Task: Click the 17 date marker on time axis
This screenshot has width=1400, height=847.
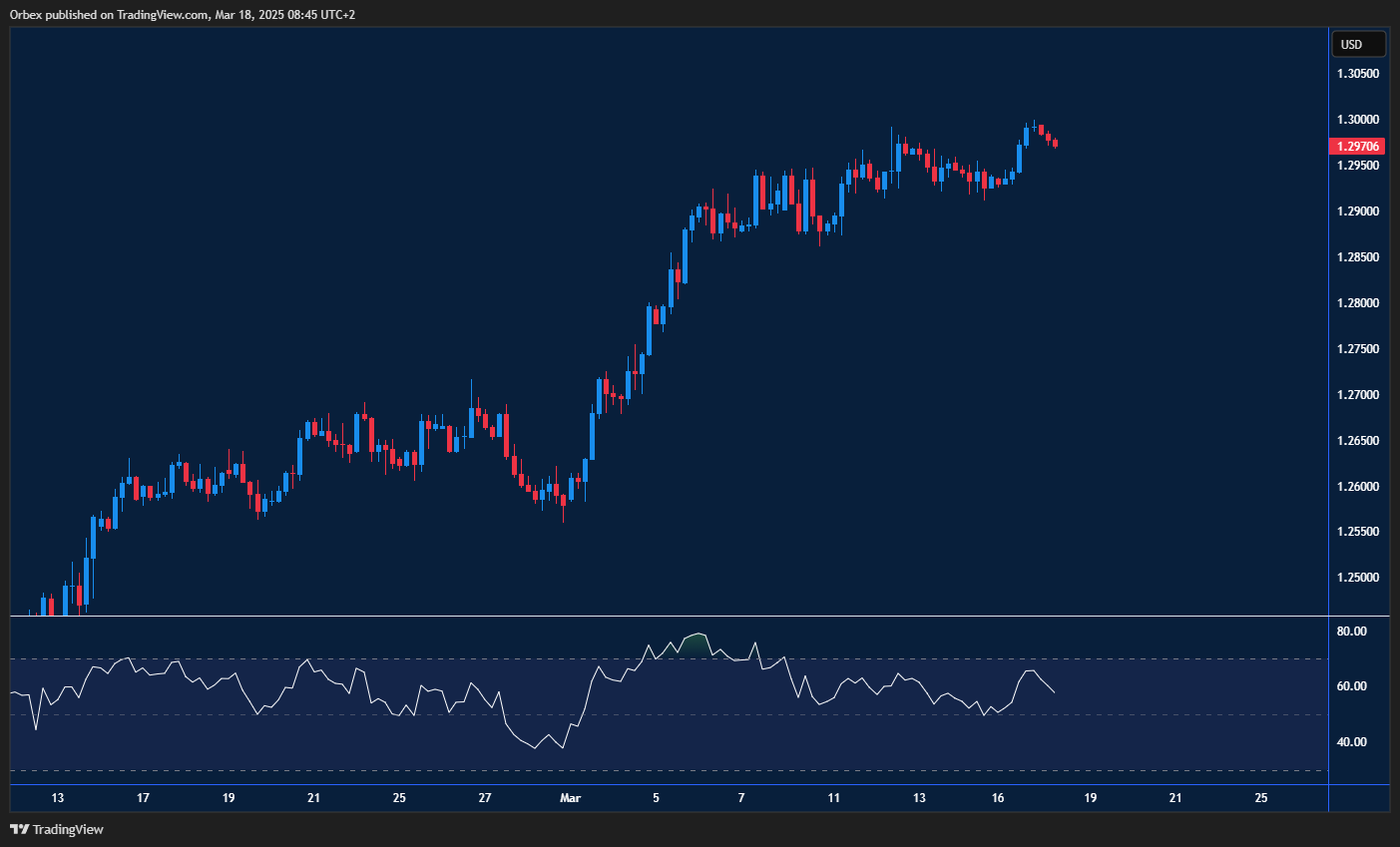Action: [x=143, y=798]
